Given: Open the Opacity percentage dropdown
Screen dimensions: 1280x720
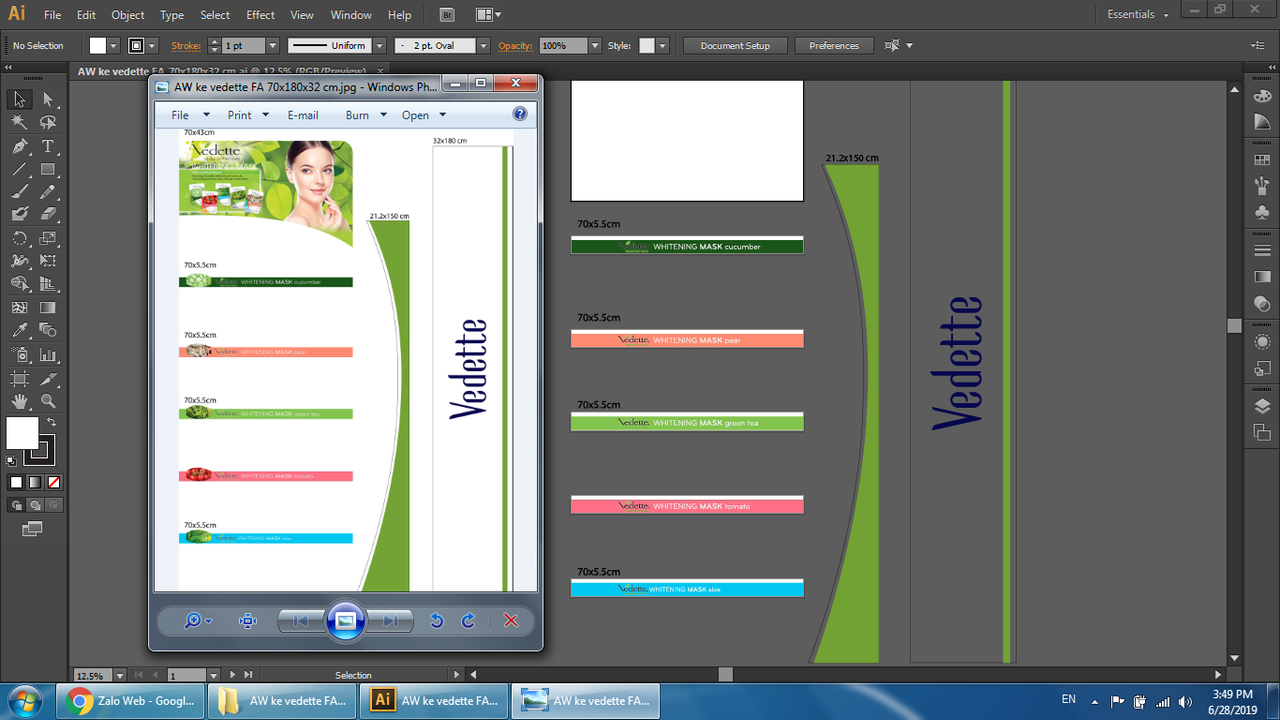Looking at the screenshot, I should (x=595, y=46).
